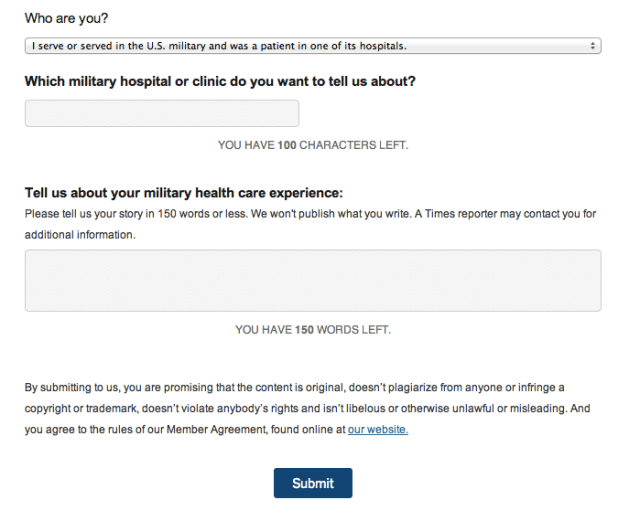This screenshot has width=640, height=521.
Task: Click the military hospital name input field
Action: click(x=161, y=114)
